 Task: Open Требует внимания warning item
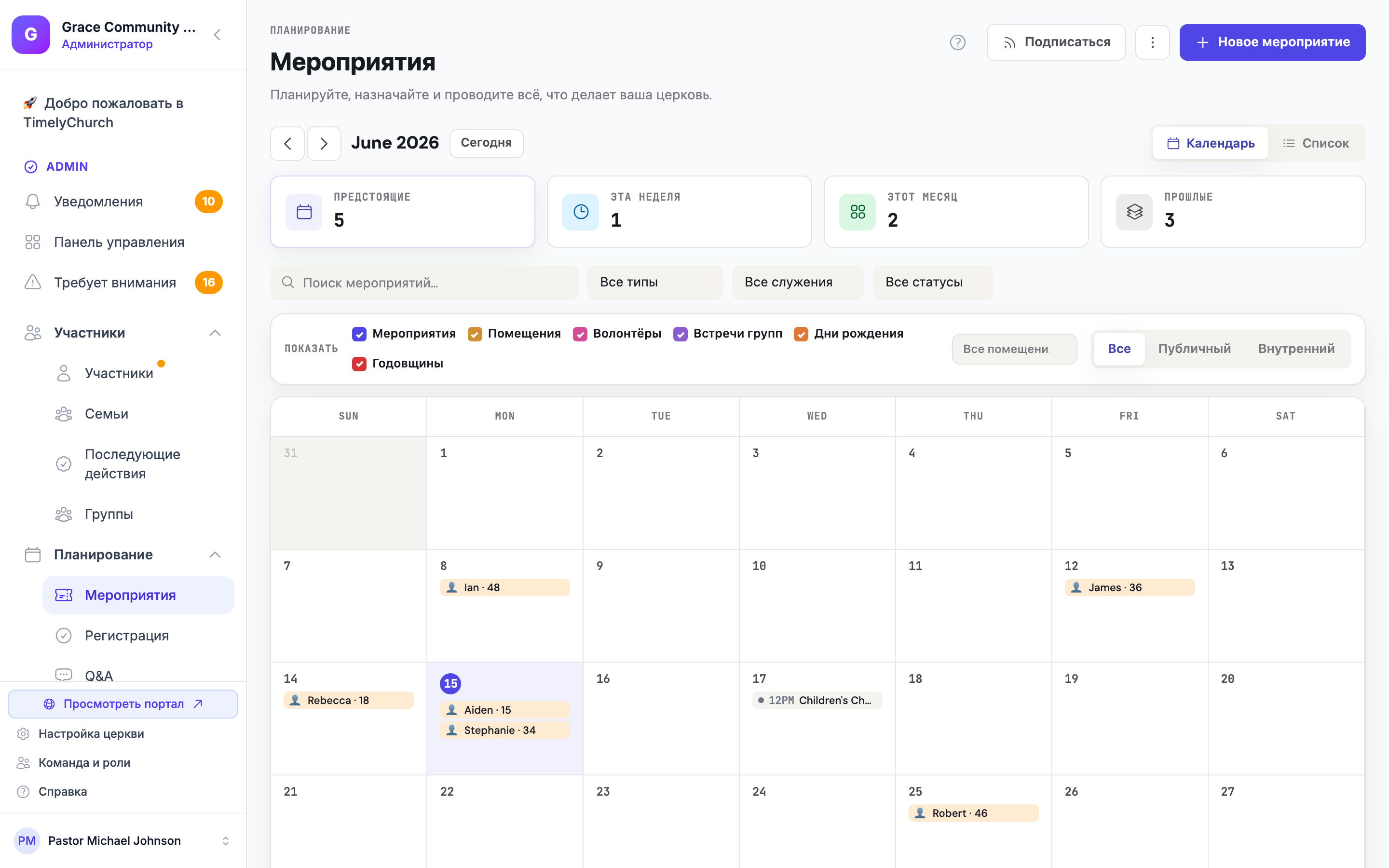(x=123, y=283)
